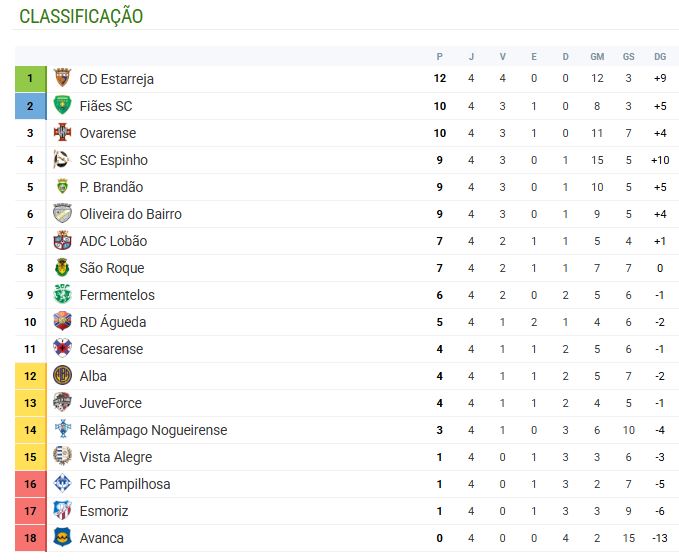
Task: Click the SC Espinho team logo
Action: pyautogui.click(x=62, y=160)
